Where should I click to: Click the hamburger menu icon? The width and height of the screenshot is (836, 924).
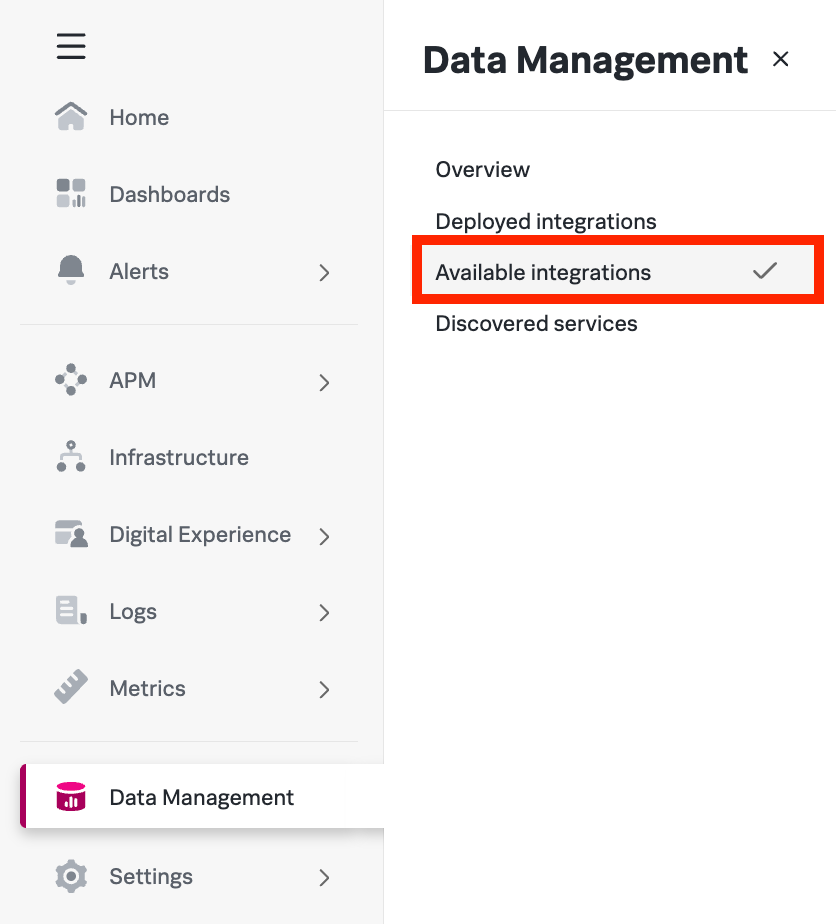(x=71, y=46)
